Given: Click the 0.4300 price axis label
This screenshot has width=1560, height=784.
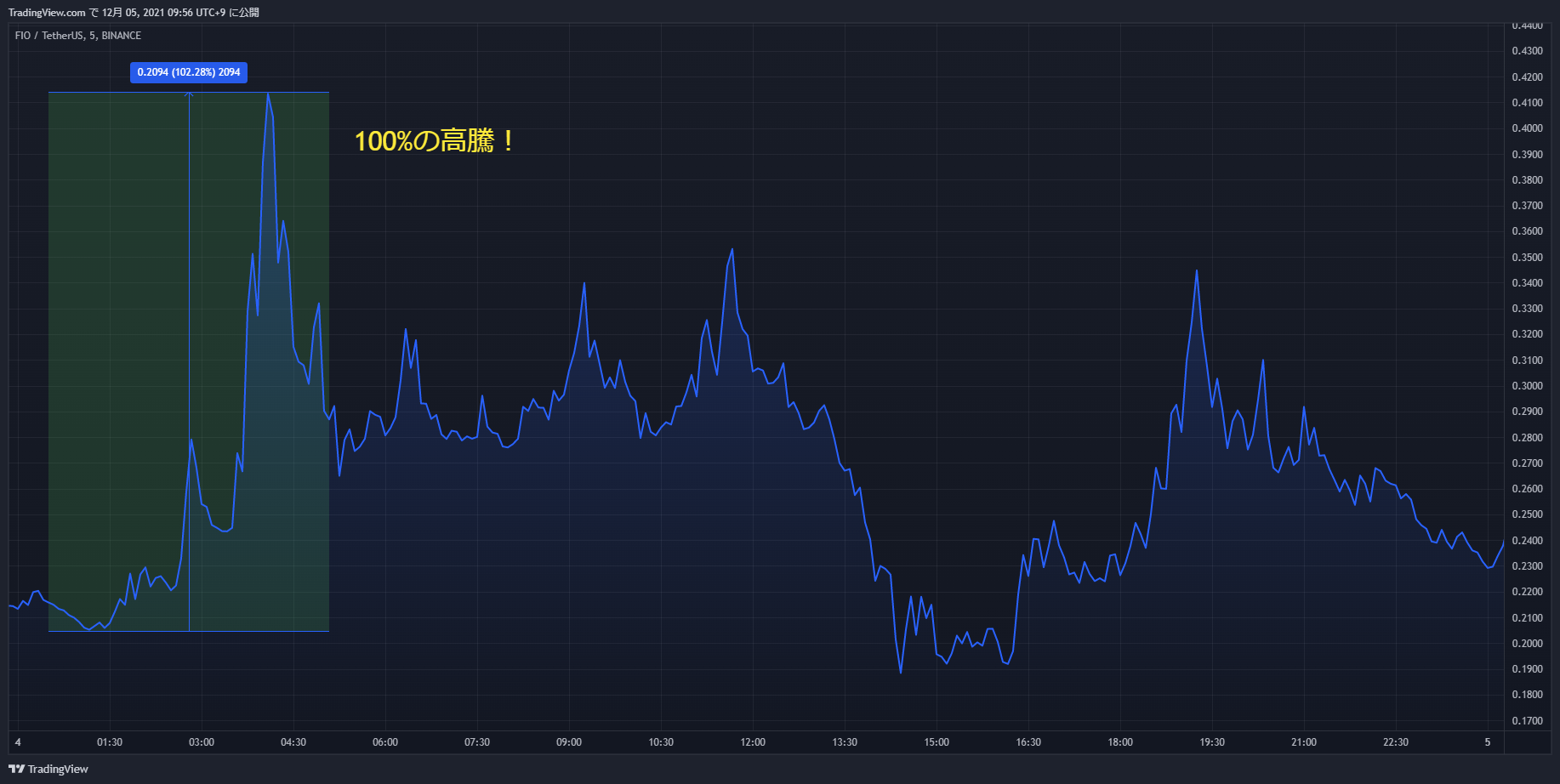Looking at the screenshot, I should [1527, 51].
